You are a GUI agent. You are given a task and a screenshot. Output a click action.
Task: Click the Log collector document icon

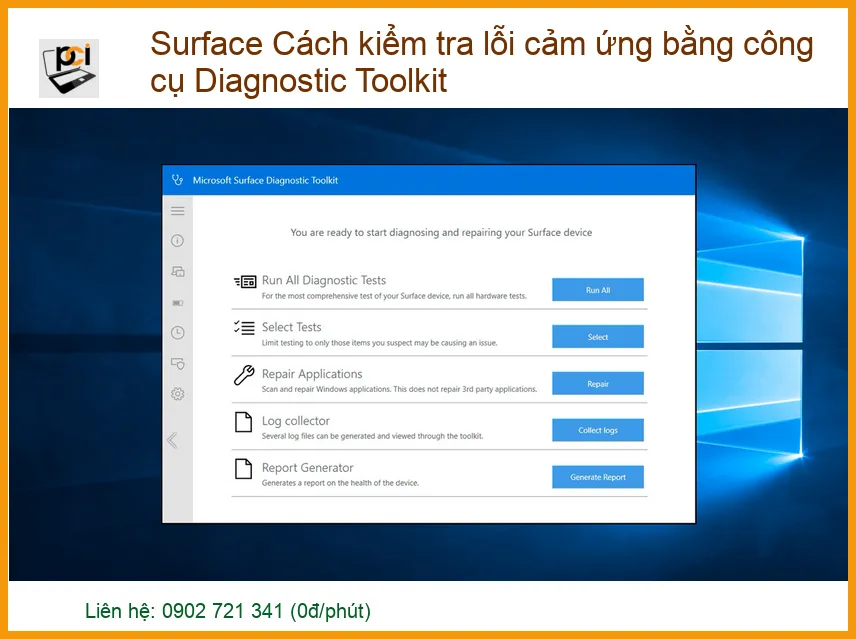[x=243, y=422]
